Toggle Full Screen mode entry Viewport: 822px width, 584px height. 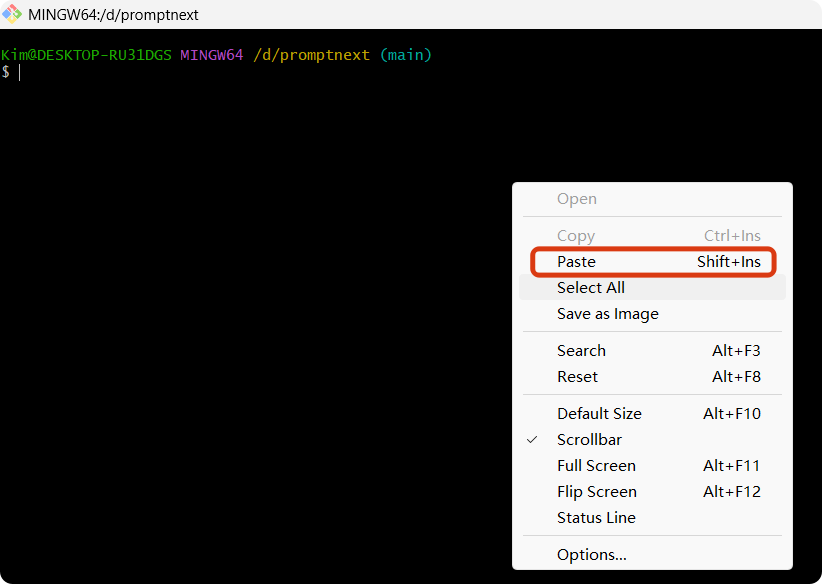pos(653,466)
